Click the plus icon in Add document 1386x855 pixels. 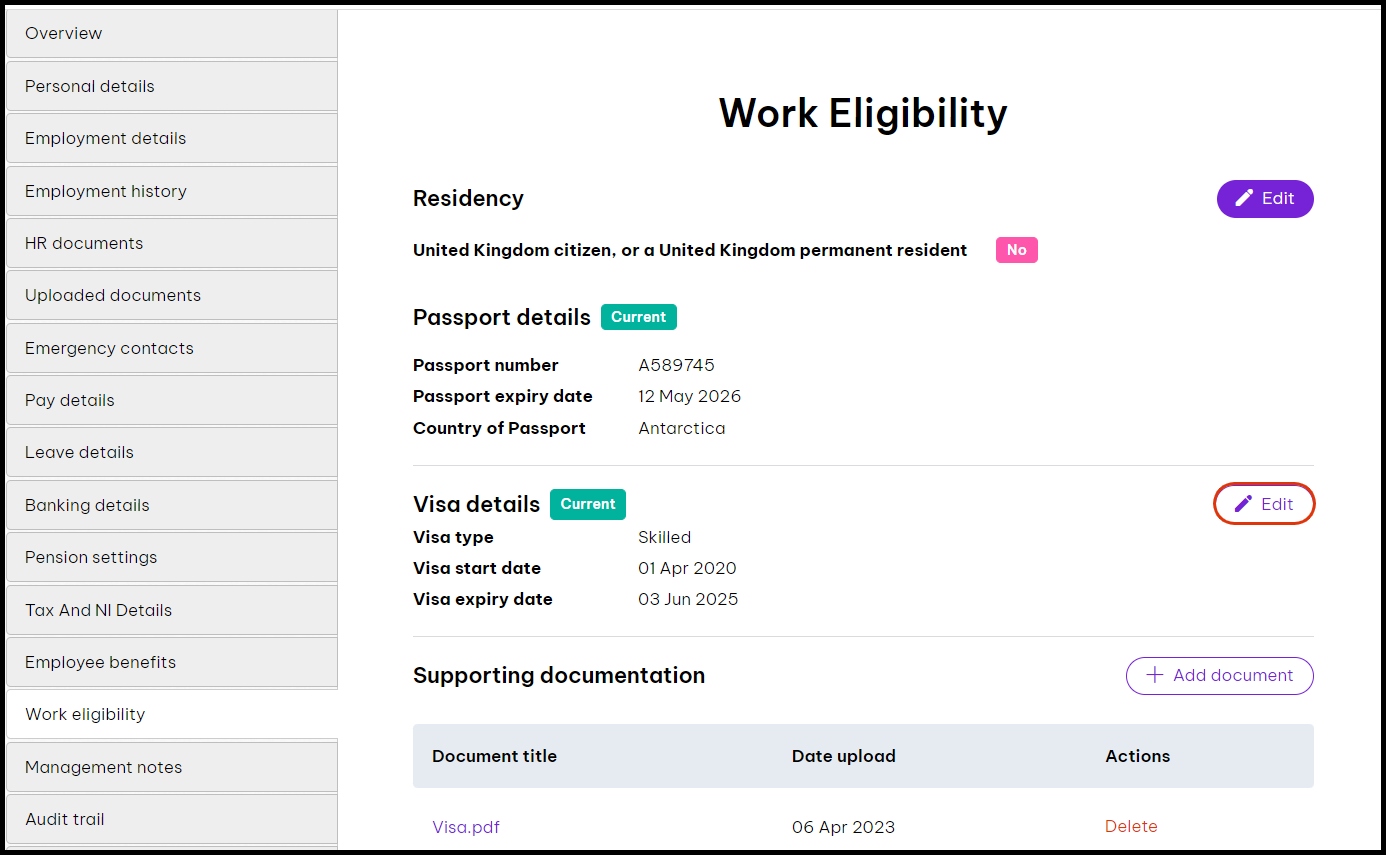1155,675
